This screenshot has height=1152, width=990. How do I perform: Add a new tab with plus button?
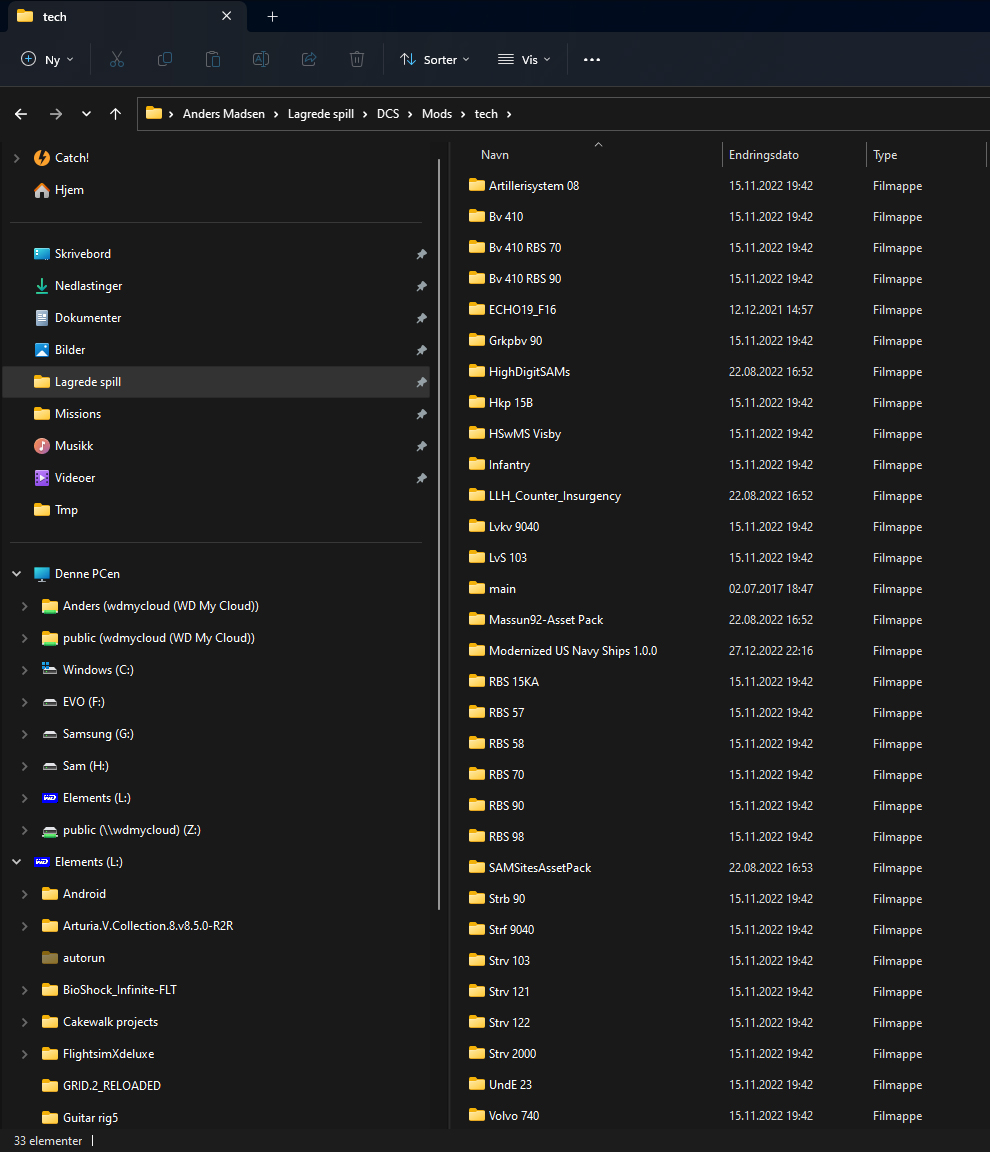click(x=272, y=16)
